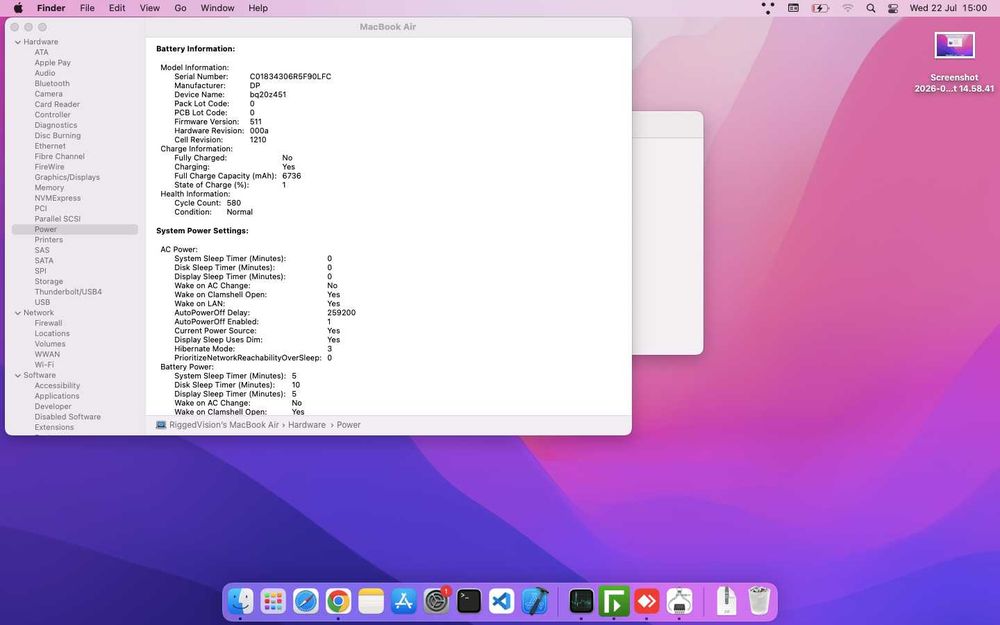Screen dimensions: 1000x625
Task: Select Bluetooth in the sidebar
Action: [x=52, y=84]
